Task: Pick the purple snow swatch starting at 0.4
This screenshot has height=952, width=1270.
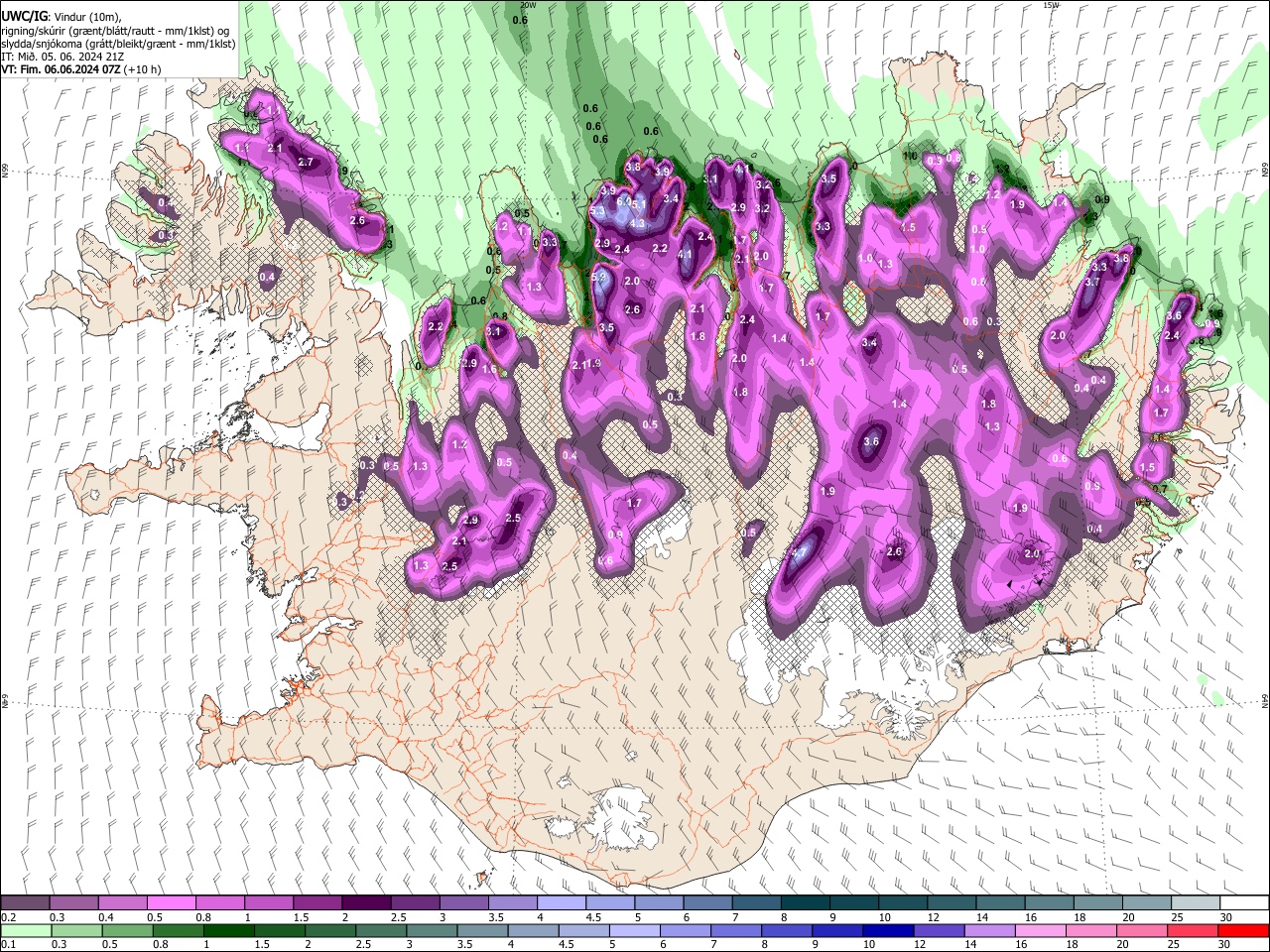Action: (122, 903)
